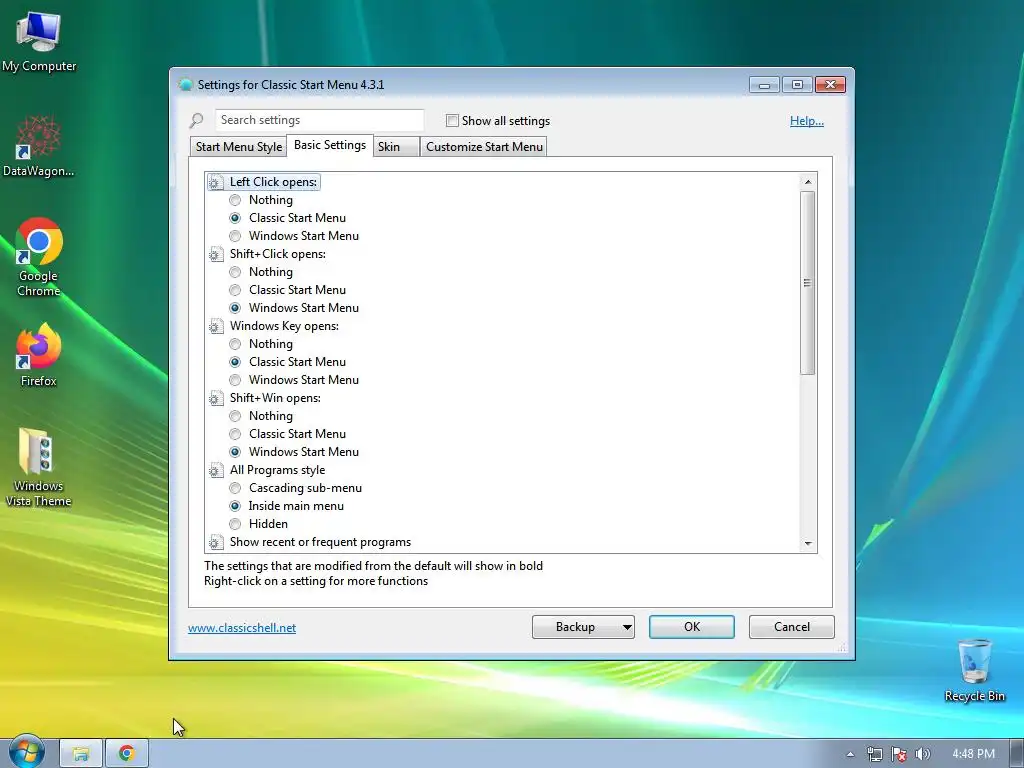
Task: Click the vertical scrollbar thumb in settings list
Action: [808, 283]
